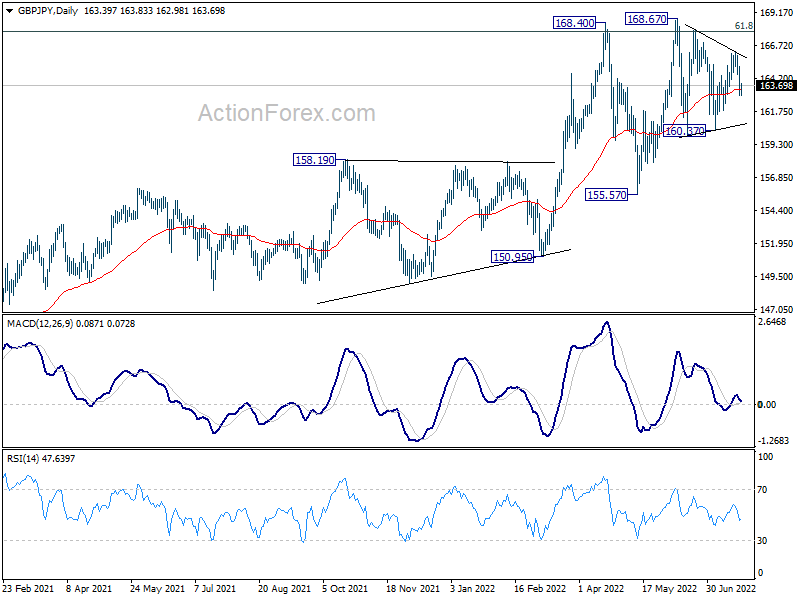
Task: Click the 147.050 price axis label
Action: click(x=777, y=309)
